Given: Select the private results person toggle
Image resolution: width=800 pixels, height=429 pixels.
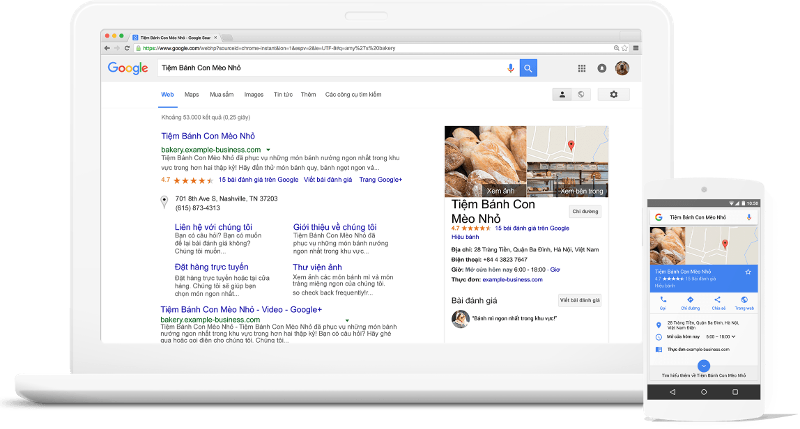Looking at the screenshot, I should pos(562,94).
